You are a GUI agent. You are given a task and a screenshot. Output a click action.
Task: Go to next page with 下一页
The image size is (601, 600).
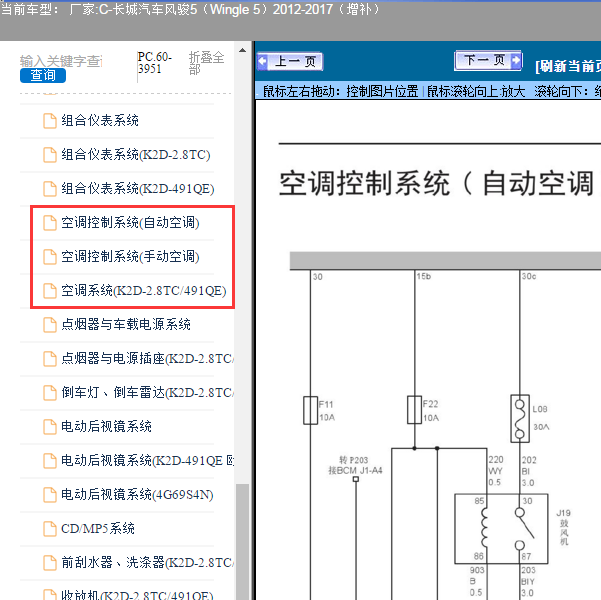click(x=488, y=60)
